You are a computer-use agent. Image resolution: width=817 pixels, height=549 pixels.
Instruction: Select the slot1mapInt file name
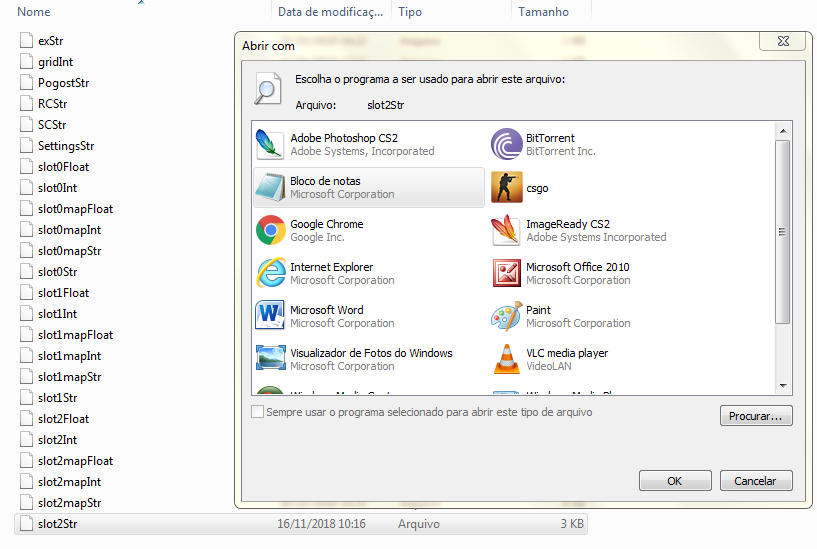coord(69,356)
